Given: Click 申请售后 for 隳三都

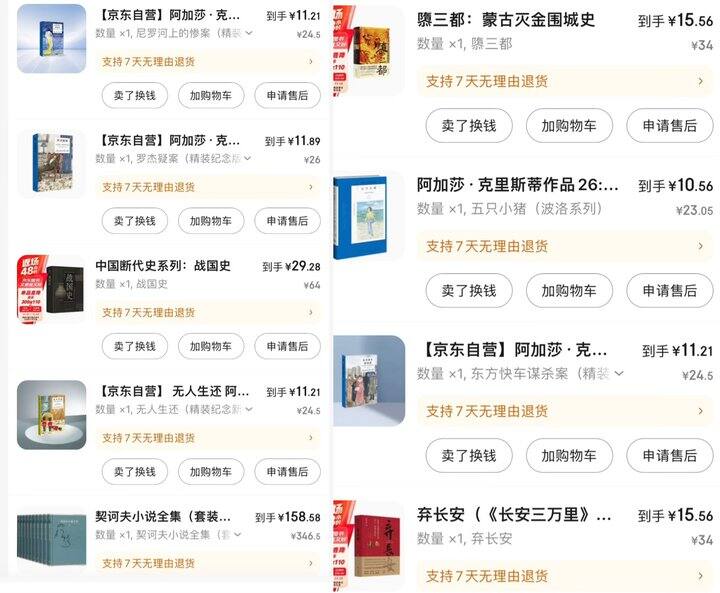Looking at the screenshot, I should (x=669, y=125).
